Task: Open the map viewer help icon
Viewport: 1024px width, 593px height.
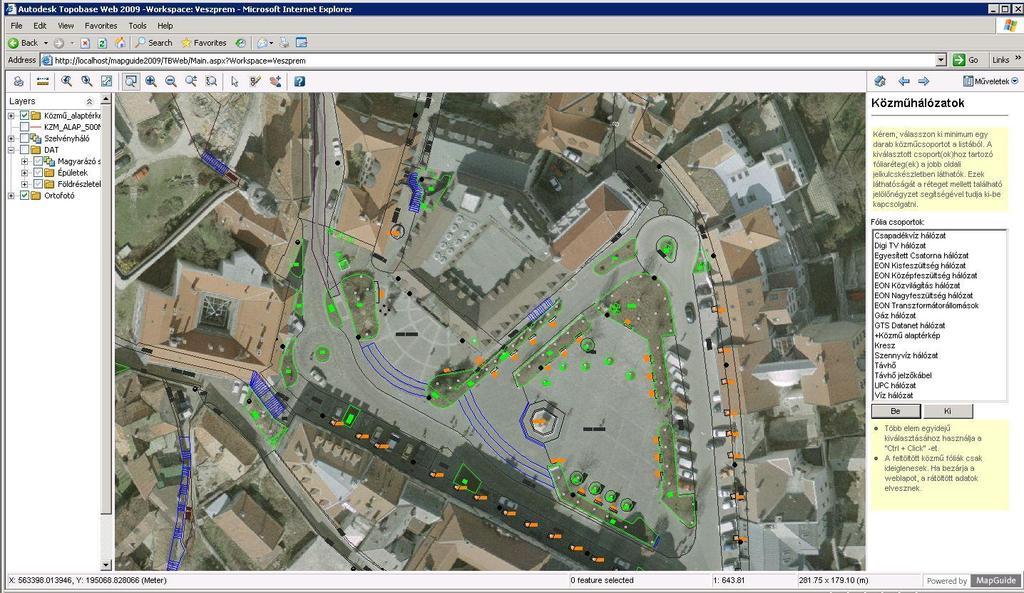Action: coord(299,82)
